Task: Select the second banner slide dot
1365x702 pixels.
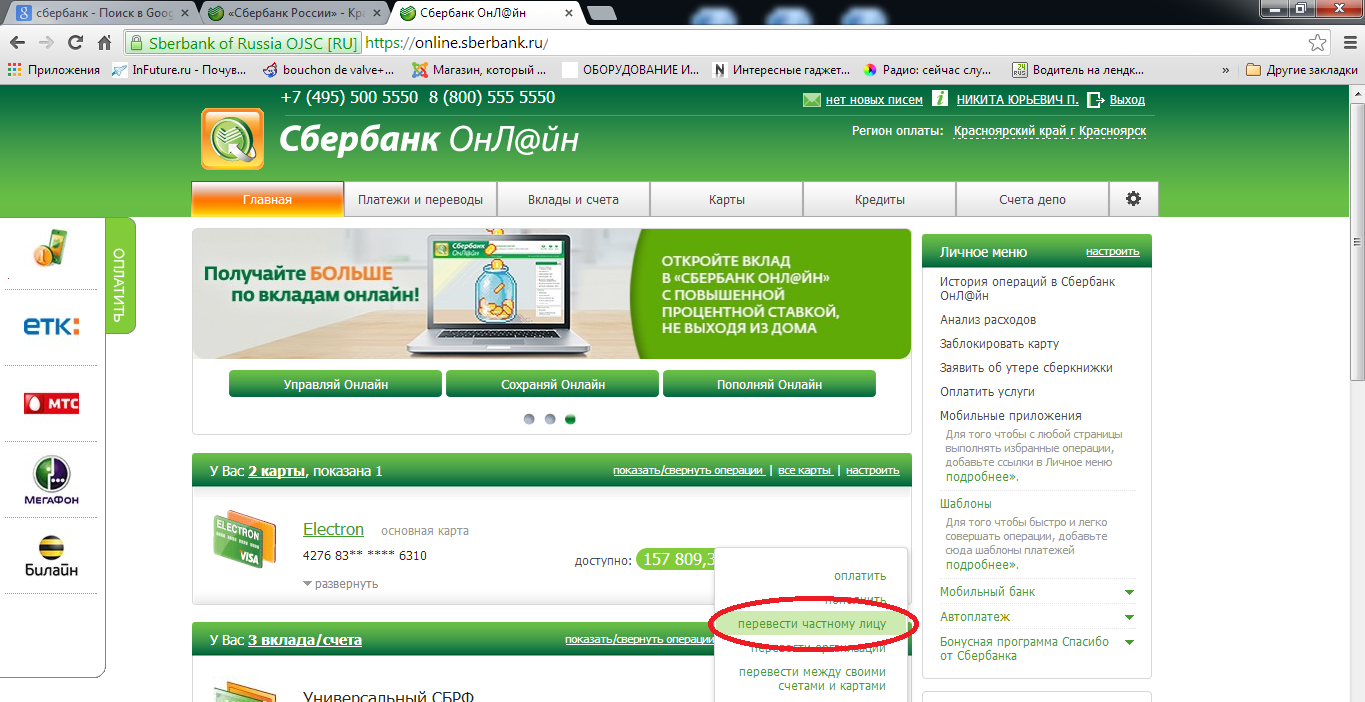Action: tap(550, 419)
